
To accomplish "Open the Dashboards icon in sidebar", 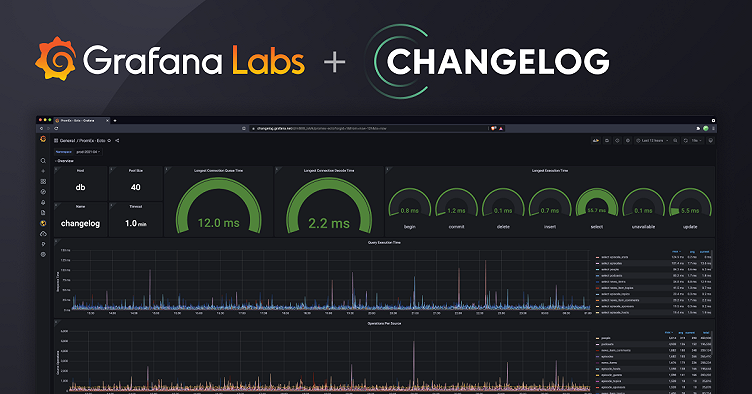I will click(43, 182).
